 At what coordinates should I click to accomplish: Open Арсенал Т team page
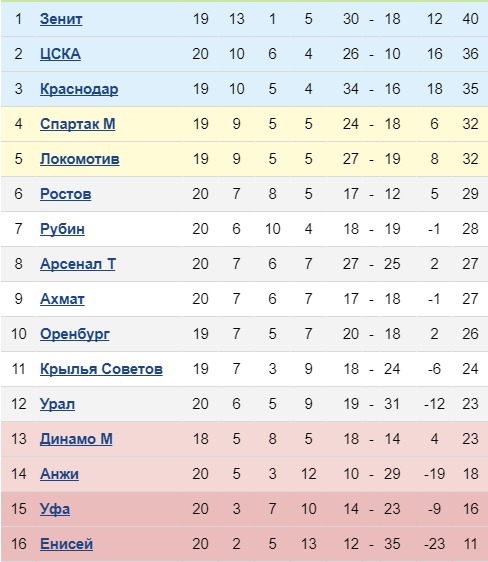click(77, 264)
